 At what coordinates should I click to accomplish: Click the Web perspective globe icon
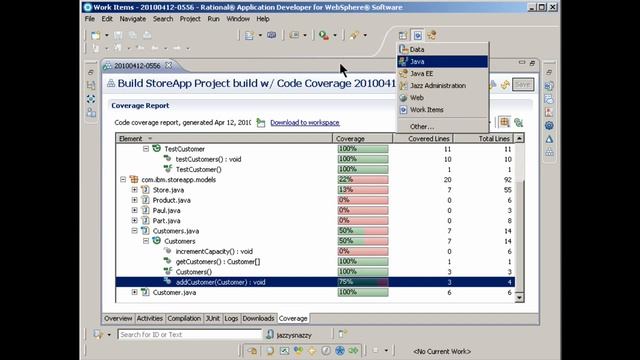click(403, 98)
